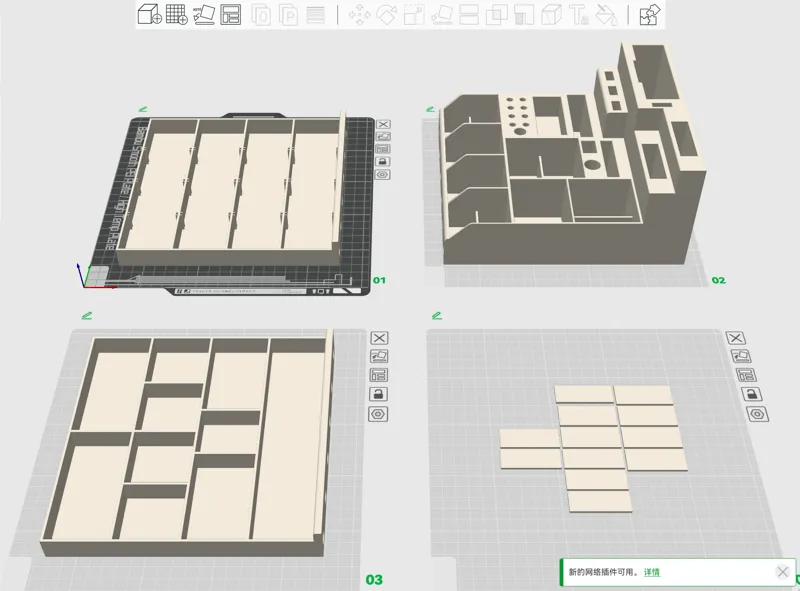Open plate 01 settings hexagon icon

tap(383, 175)
